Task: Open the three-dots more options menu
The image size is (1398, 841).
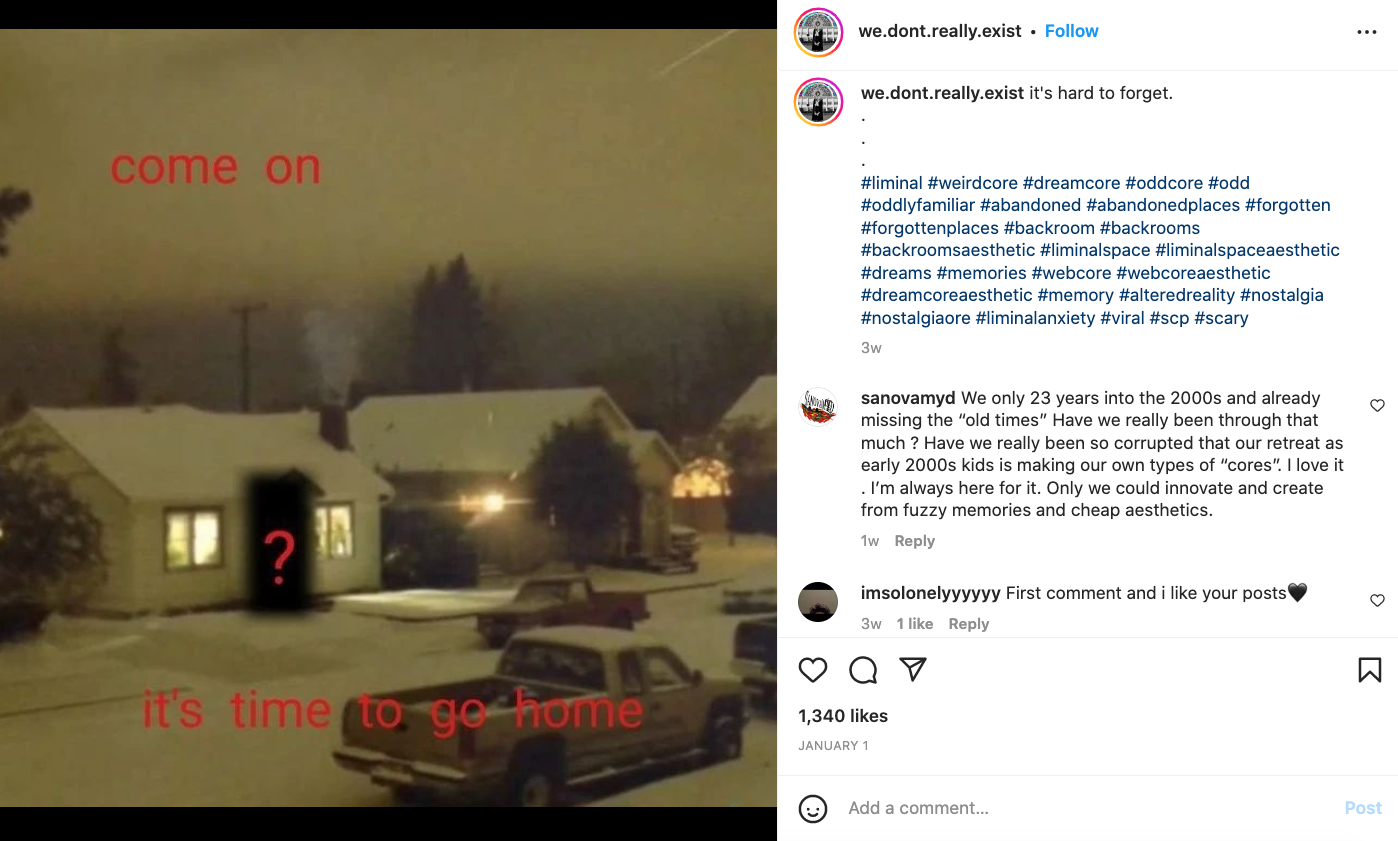Action: pyautogui.click(x=1367, y=32)
